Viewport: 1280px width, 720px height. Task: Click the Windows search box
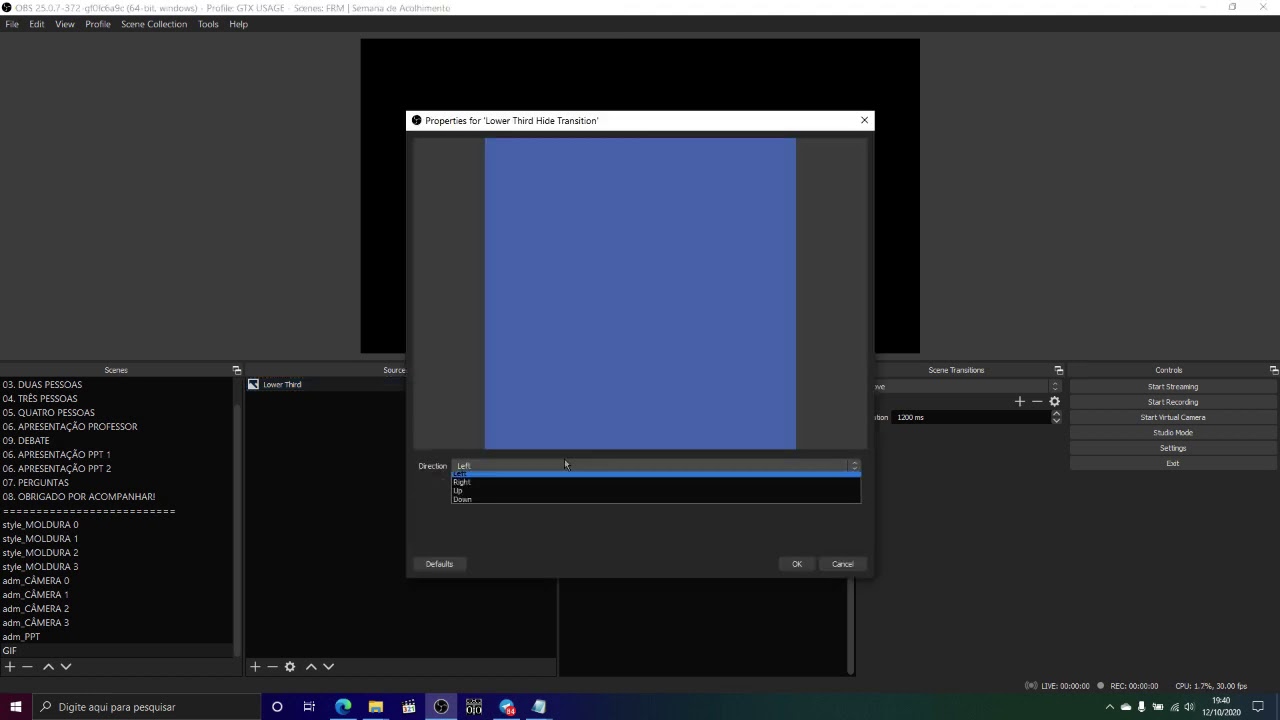pyautogui.click(x=146, y=707)
